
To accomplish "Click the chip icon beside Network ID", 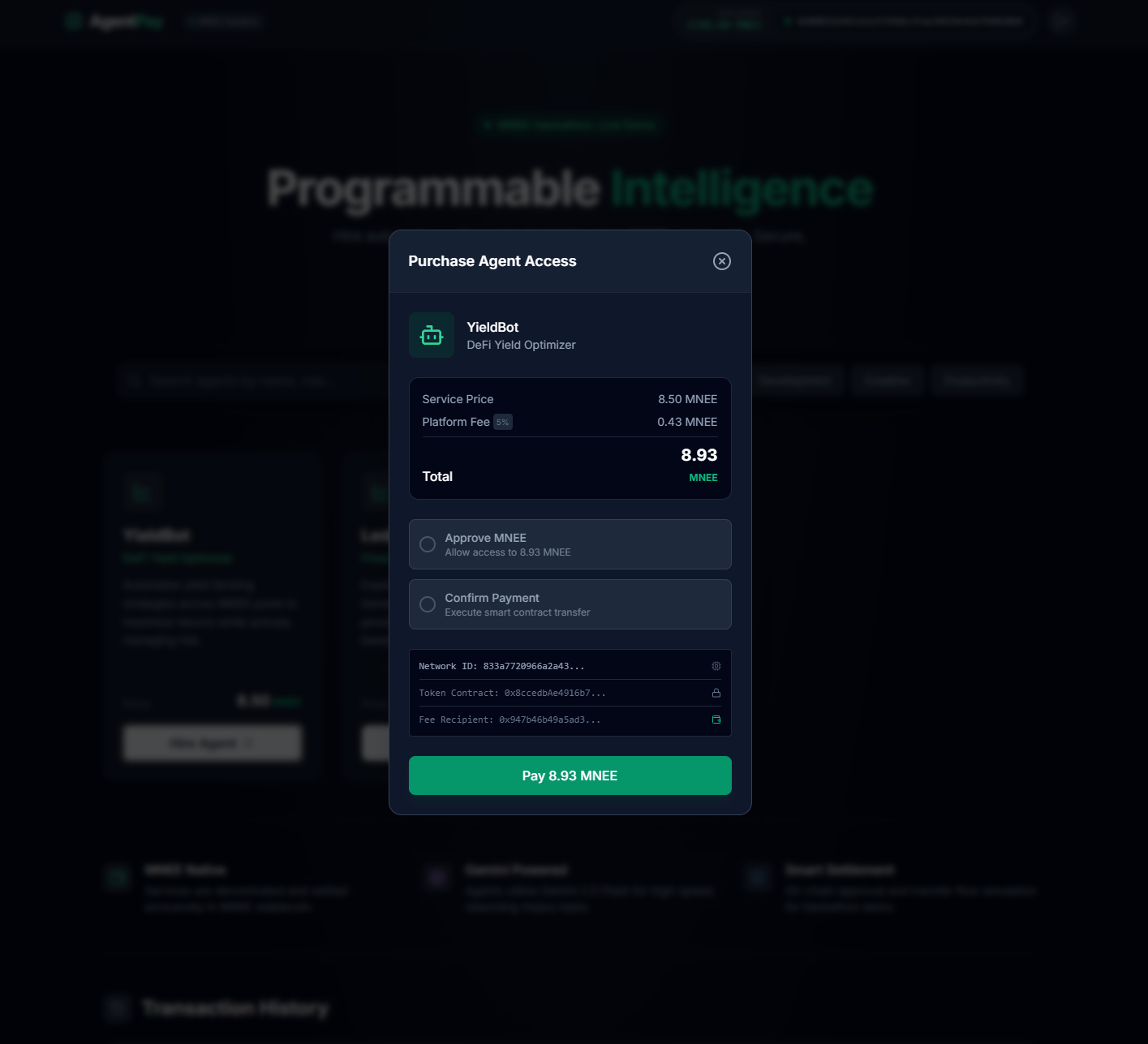I will pyautogui.click(x=716, y=666).
